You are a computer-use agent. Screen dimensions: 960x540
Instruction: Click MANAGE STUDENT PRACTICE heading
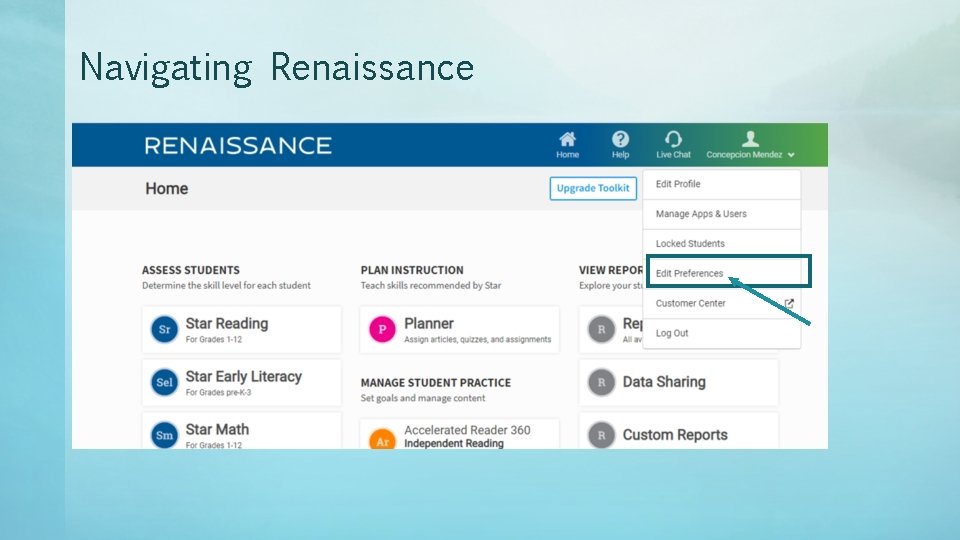[x=435, y=383]
